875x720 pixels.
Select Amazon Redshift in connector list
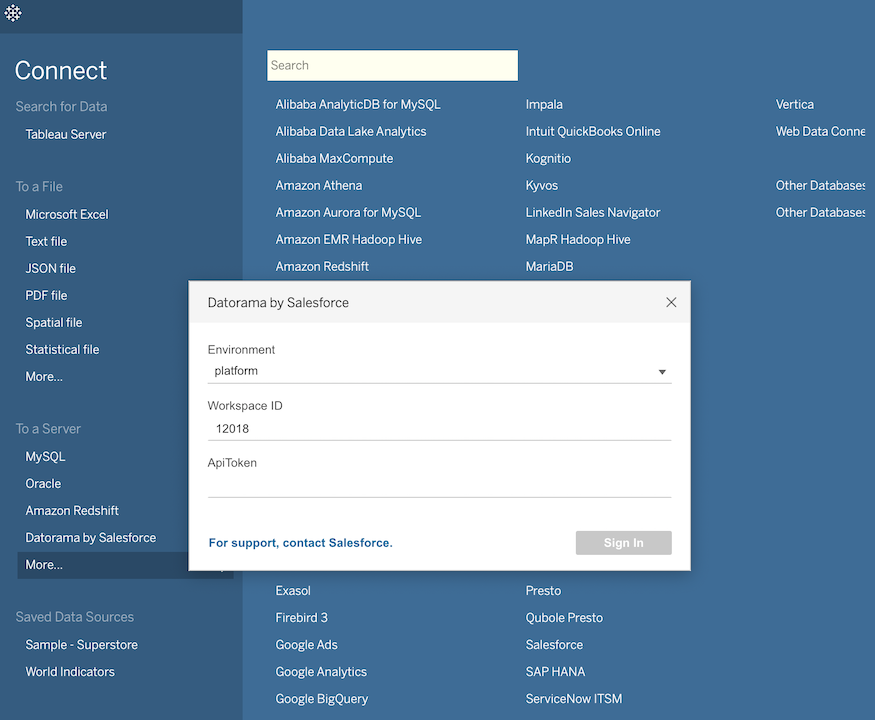[322, 267]
